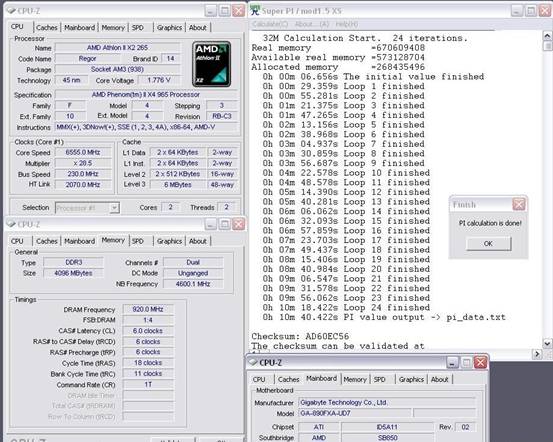Minimize the Super PI window
553x442 pixels.
517,11
